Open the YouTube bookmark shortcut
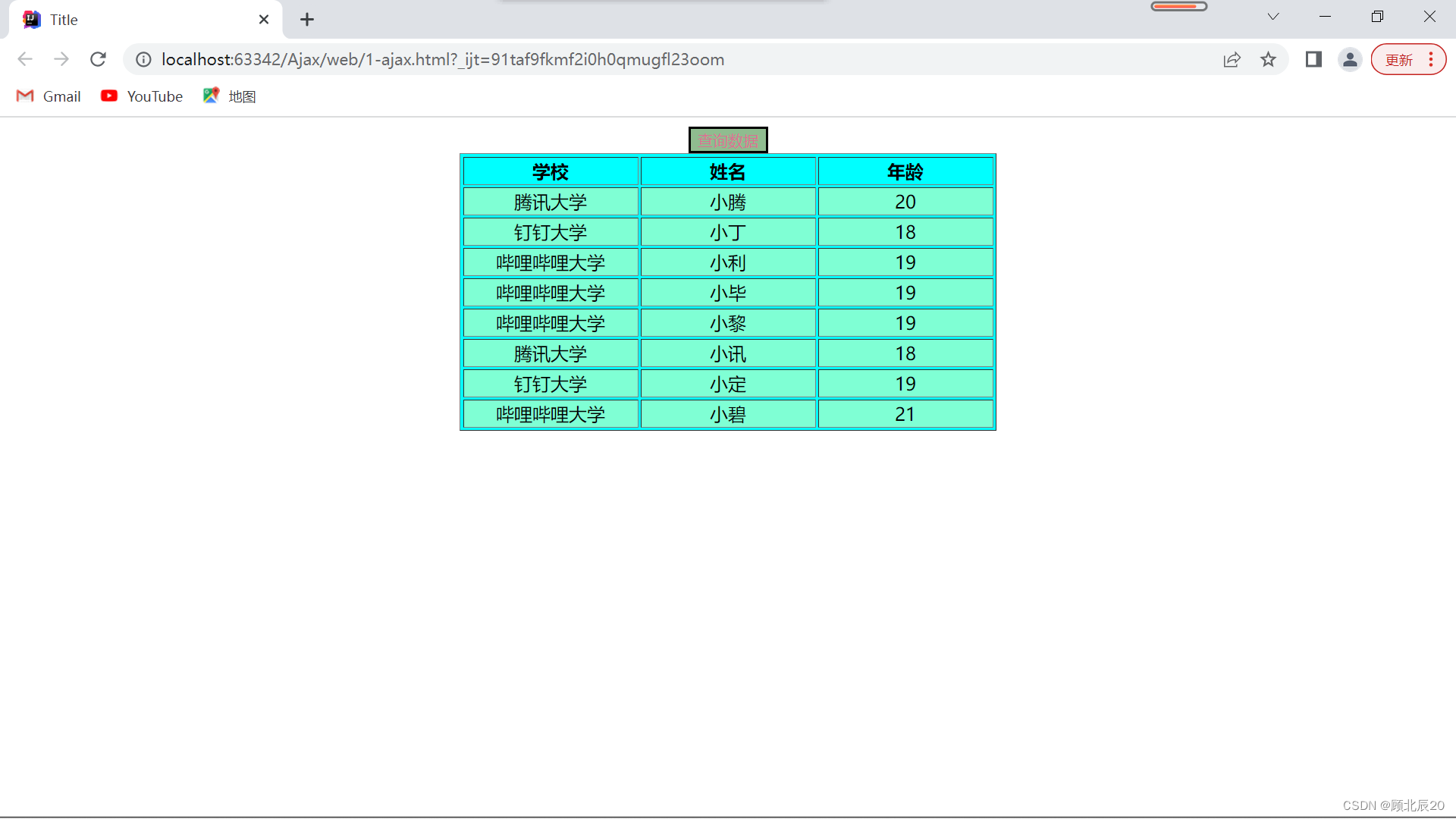 [141, 96]
